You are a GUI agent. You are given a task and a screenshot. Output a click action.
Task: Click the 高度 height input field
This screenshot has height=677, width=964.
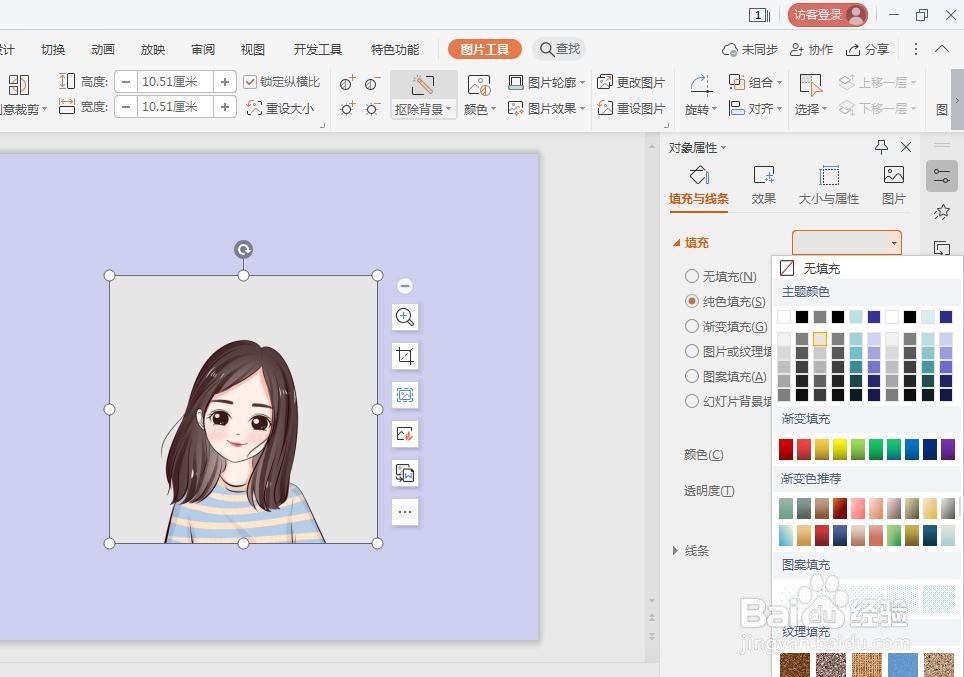click(x=170, y=81)
